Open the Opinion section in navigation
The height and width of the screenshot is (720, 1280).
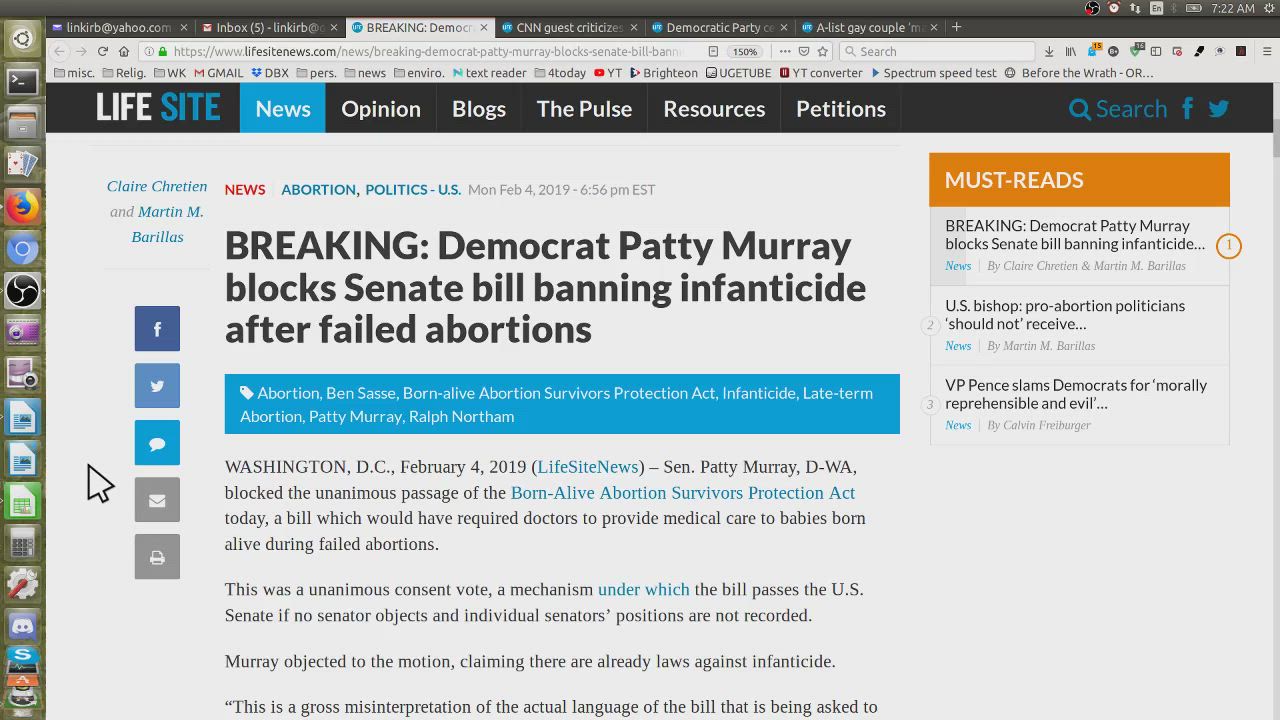click(381, 109)
